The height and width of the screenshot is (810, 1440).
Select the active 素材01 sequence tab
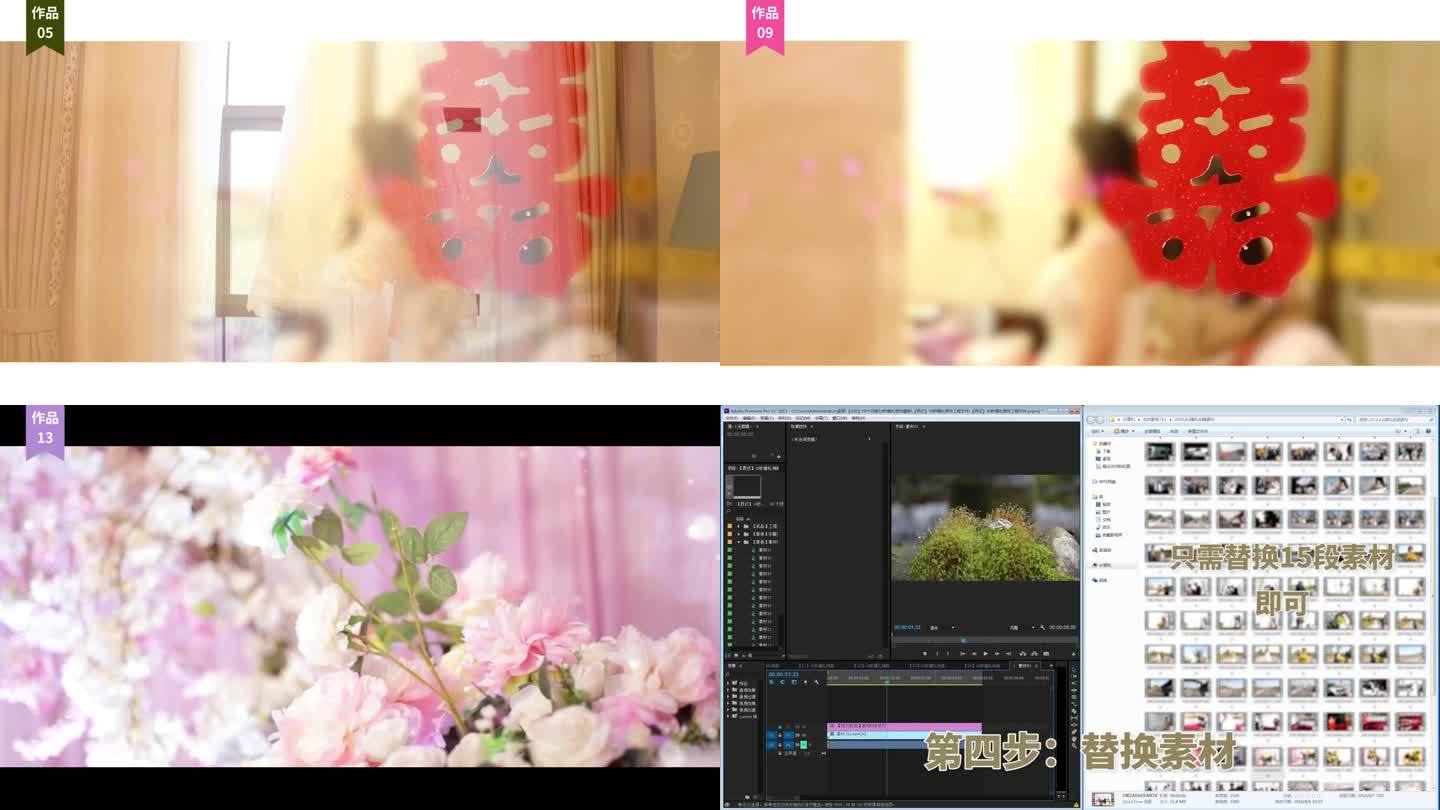1025,666
